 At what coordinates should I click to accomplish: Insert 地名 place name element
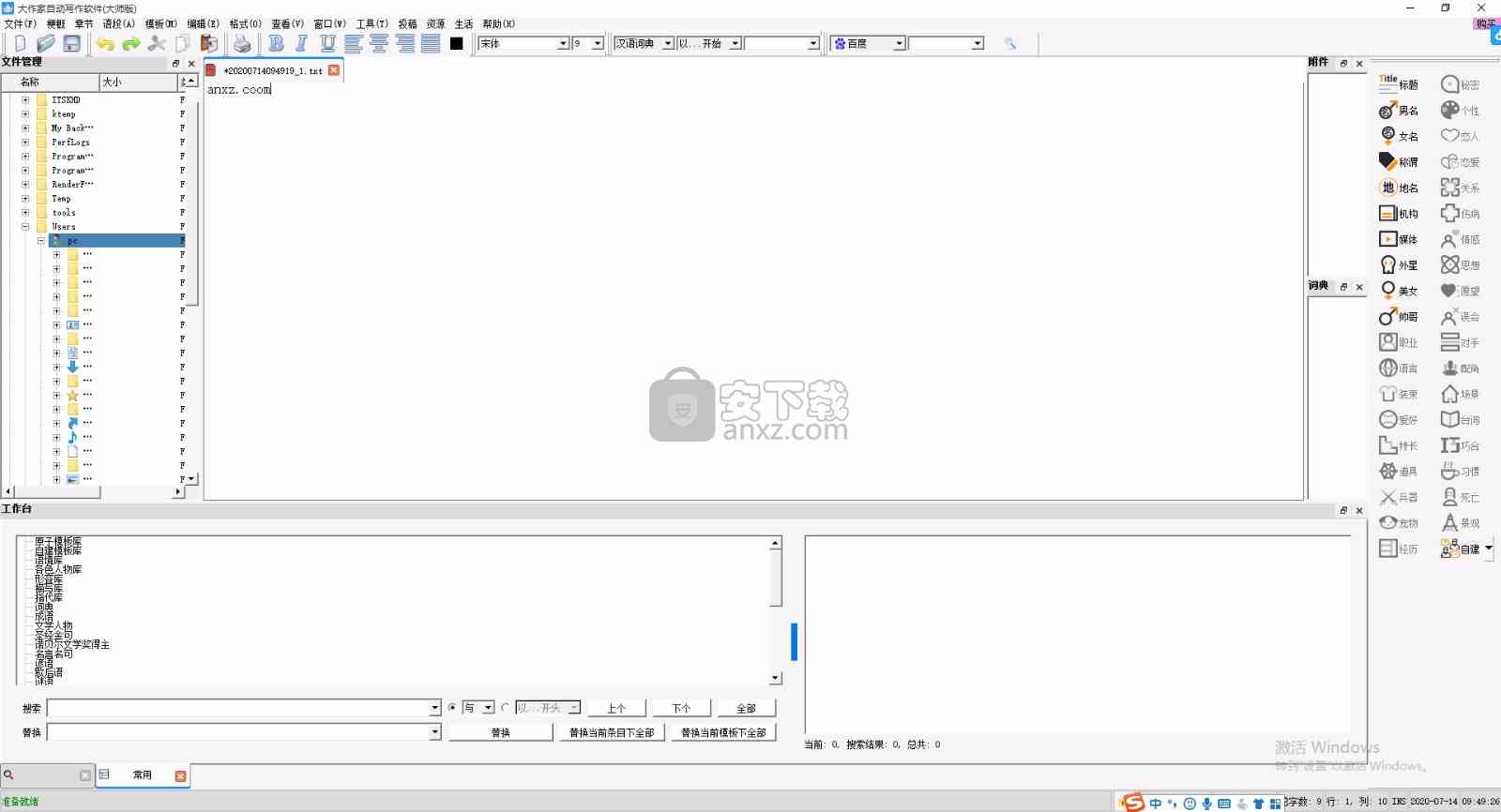[1399, 188]
